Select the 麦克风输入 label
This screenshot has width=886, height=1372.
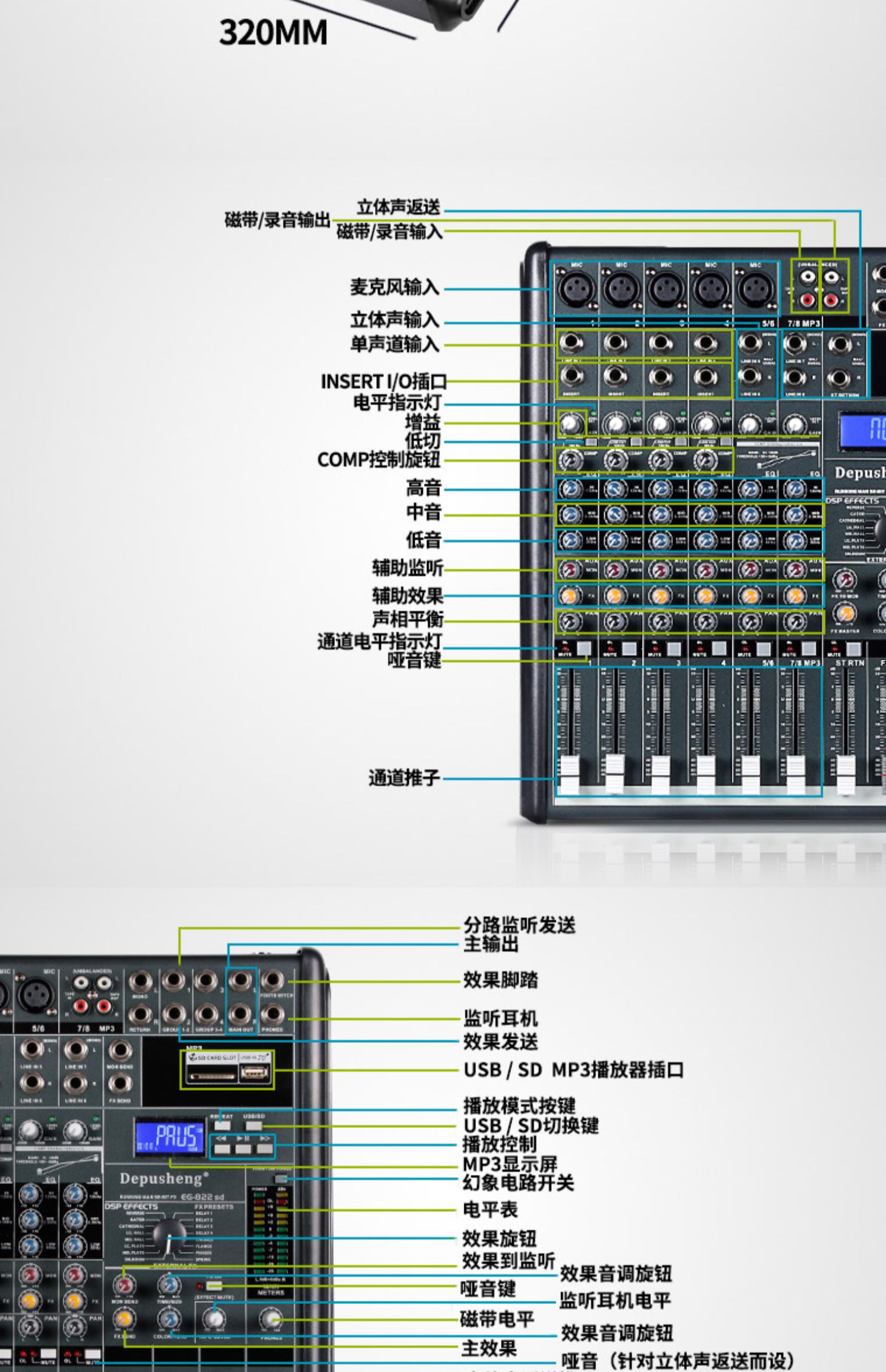pos(395,288)
